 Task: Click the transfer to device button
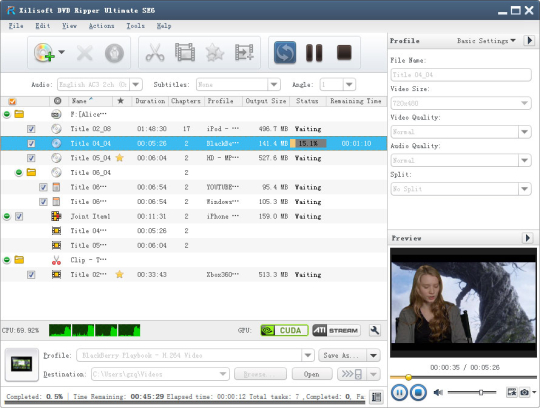pos(352,374)
